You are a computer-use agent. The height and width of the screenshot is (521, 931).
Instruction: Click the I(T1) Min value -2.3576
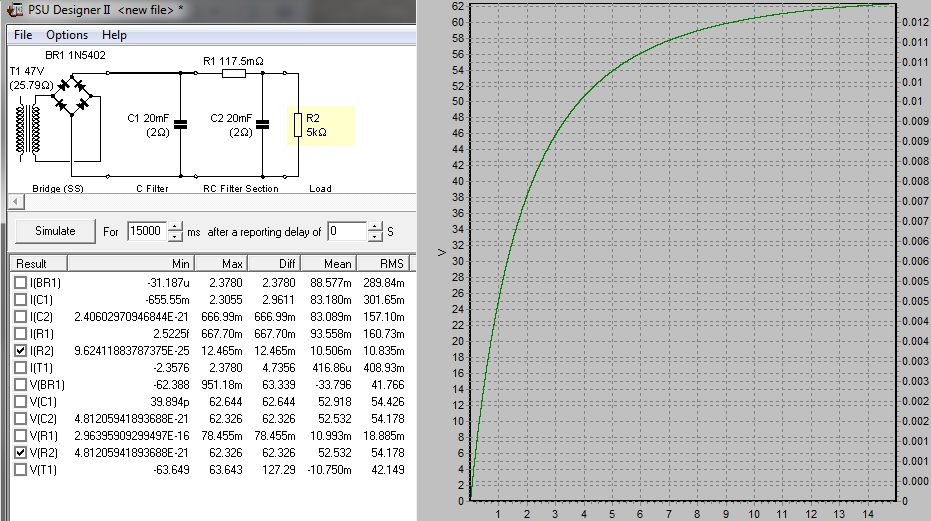coord(172,368)
